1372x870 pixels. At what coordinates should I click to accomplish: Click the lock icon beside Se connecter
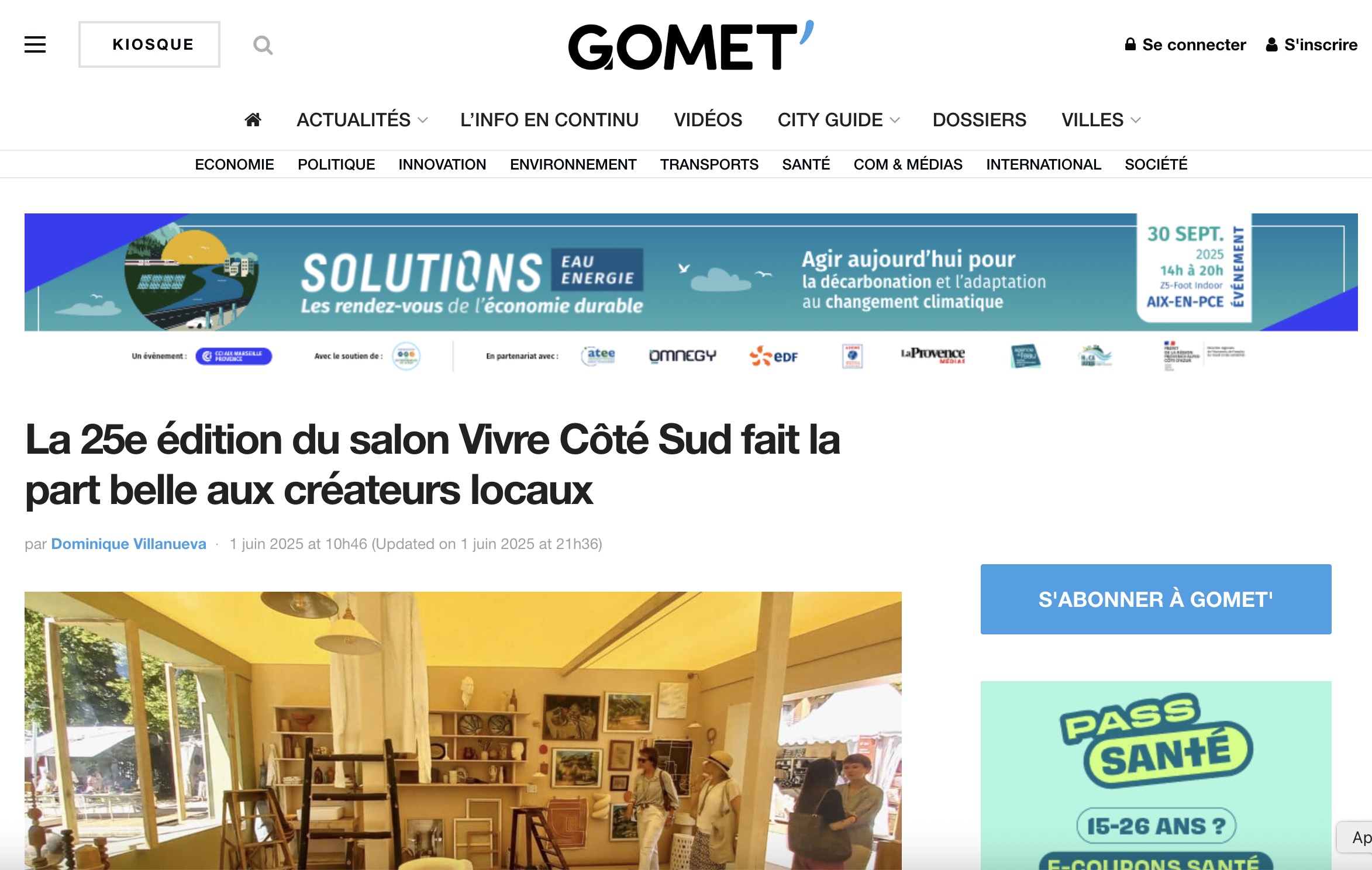1130,44
